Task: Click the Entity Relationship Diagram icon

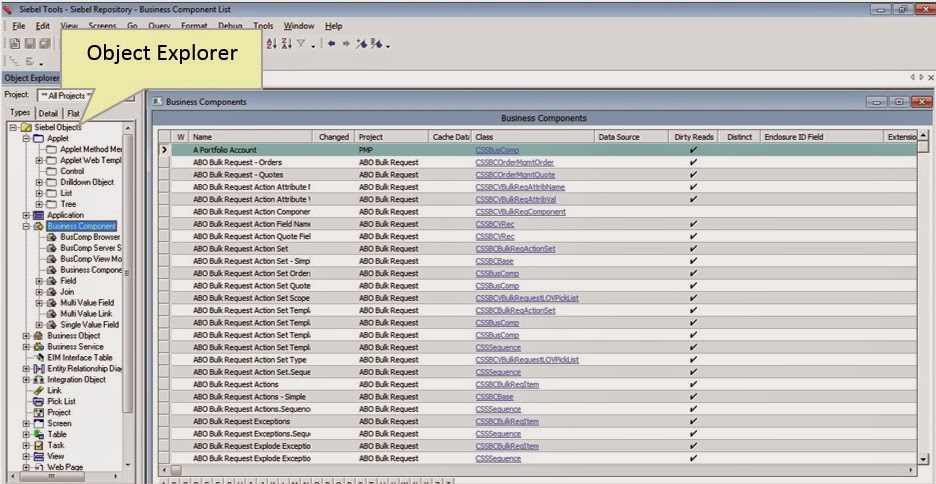Action: (x=38, y=368)
